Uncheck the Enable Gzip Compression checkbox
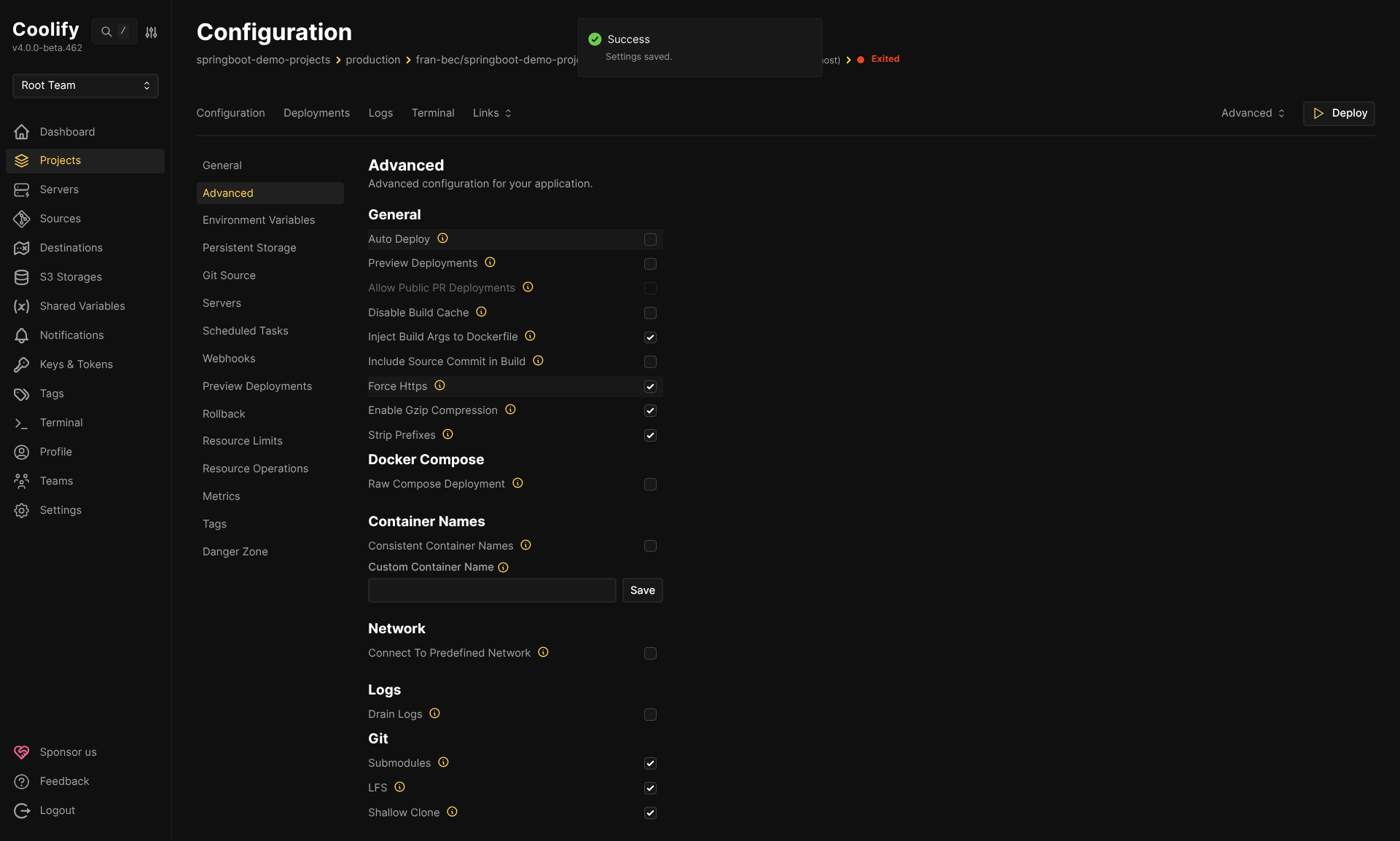The image size is (1400, 841). [650, 411]
